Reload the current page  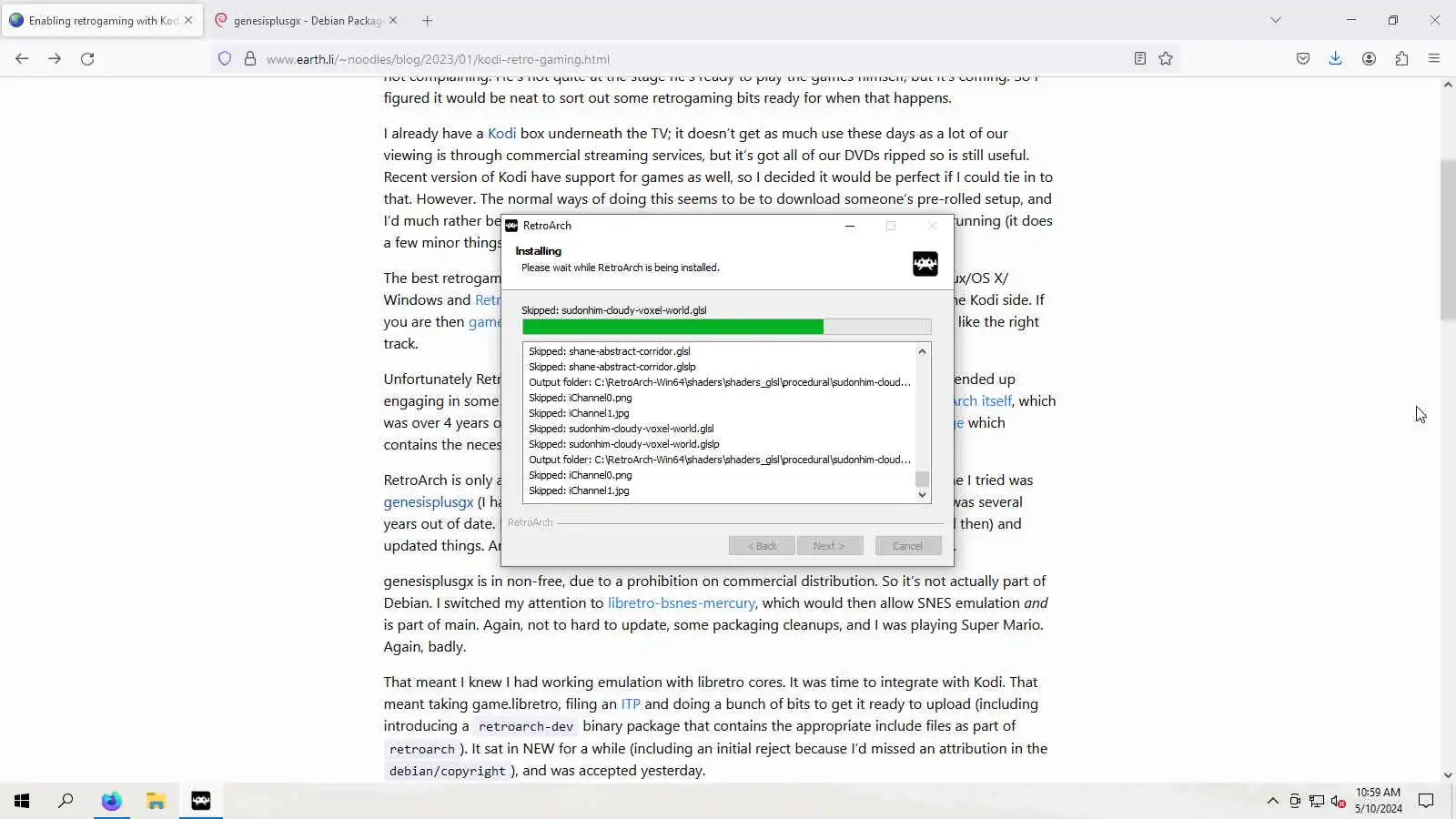(x=87, y=58)
